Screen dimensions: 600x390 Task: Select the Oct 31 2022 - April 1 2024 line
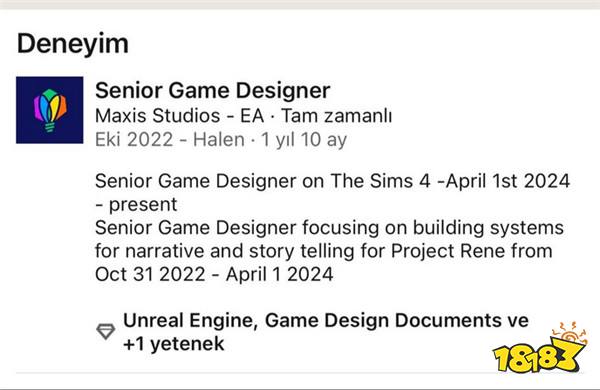[214, 274]
